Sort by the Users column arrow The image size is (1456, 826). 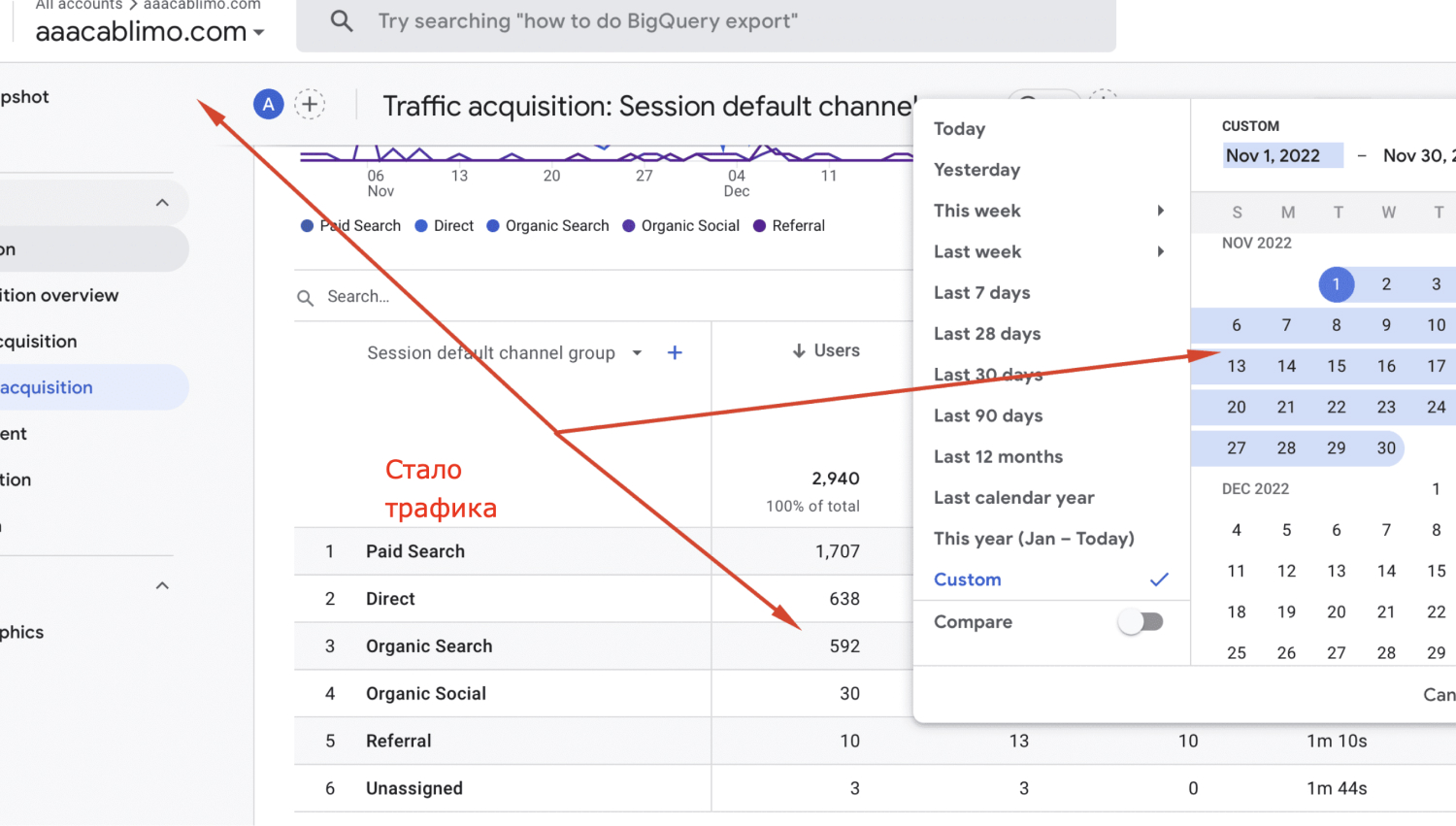point(799,350)
